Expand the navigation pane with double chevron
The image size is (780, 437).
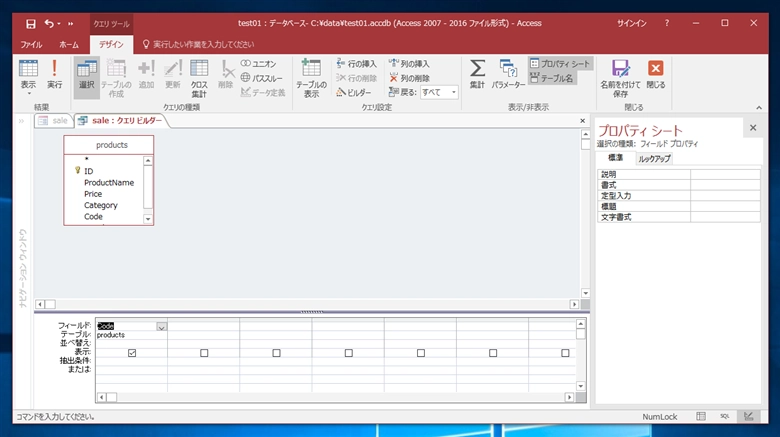21,121
